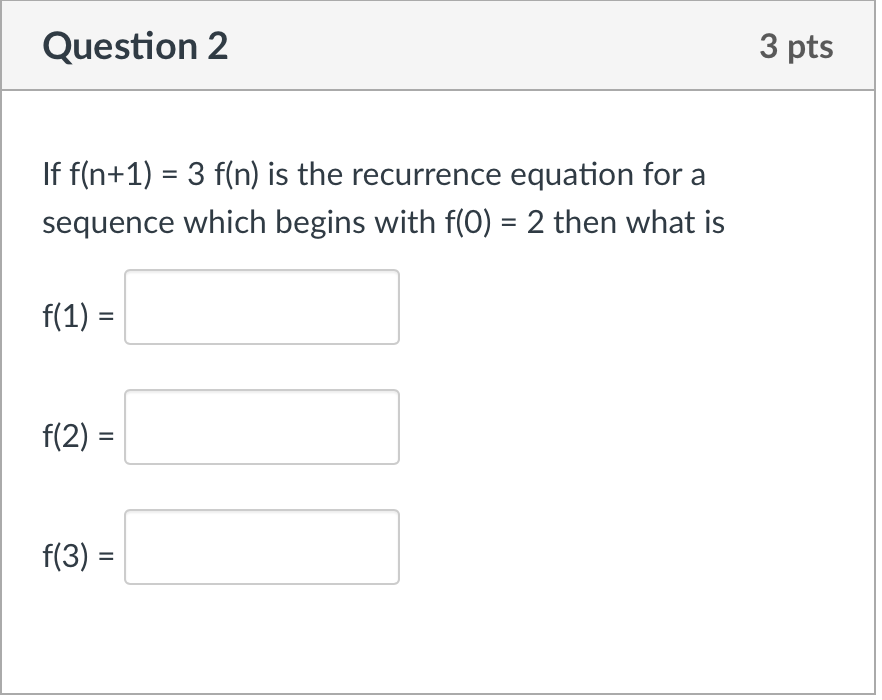Click the border of the f(2) input box

click(x=261, y=390)
